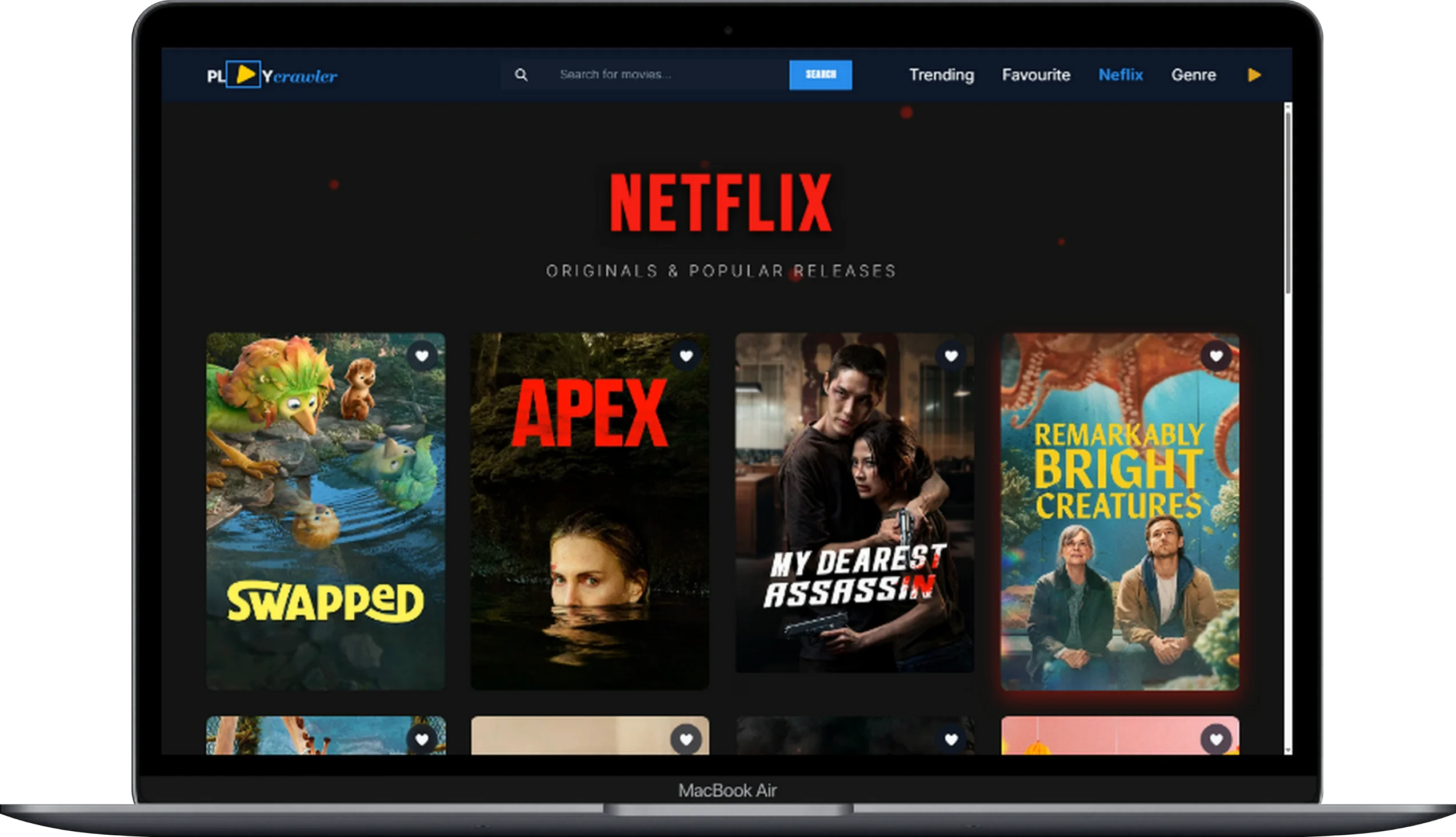Open My Dearest Assassin poster
This screenshot has height=837, width=1456.
coord(854,503)
